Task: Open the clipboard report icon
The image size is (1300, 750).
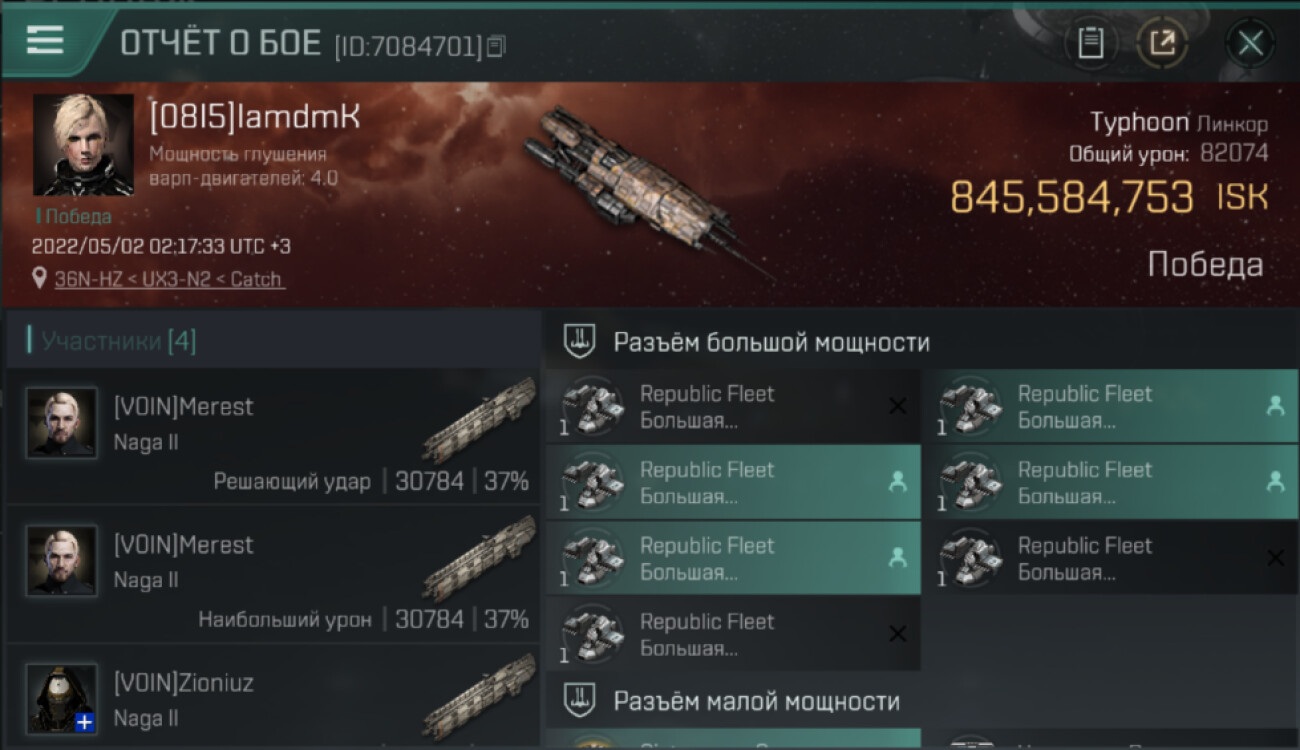Action: [1090, 43]
